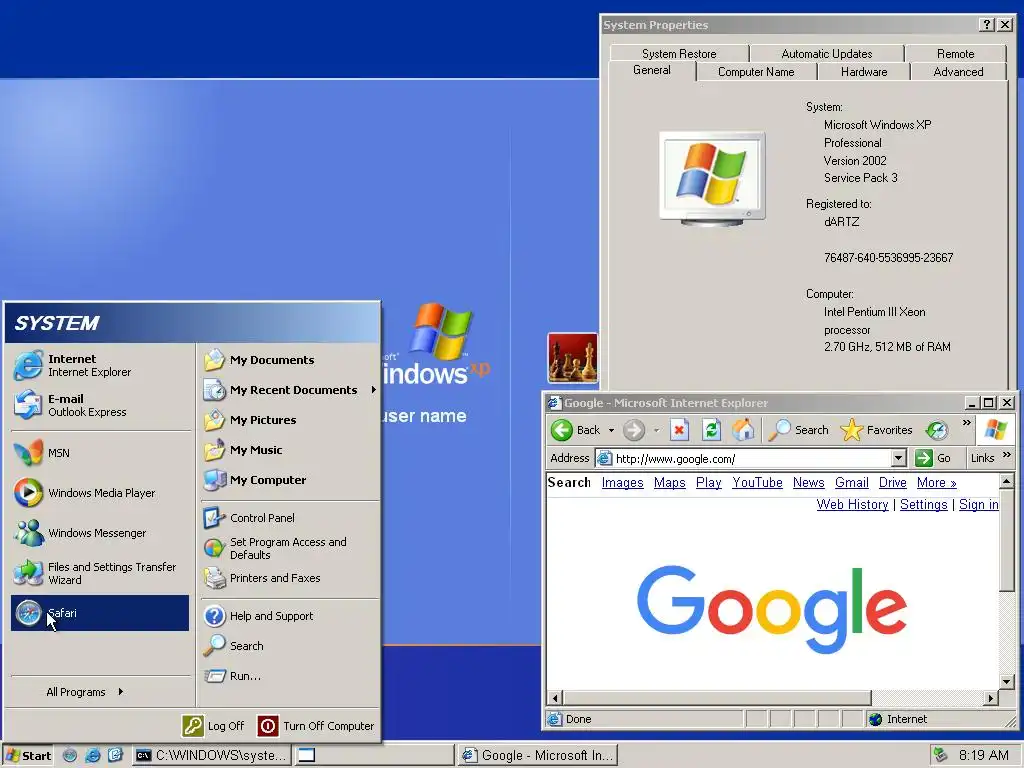Open My Music folder
This screenshot has height=768, width=1024.
point(289,450)
